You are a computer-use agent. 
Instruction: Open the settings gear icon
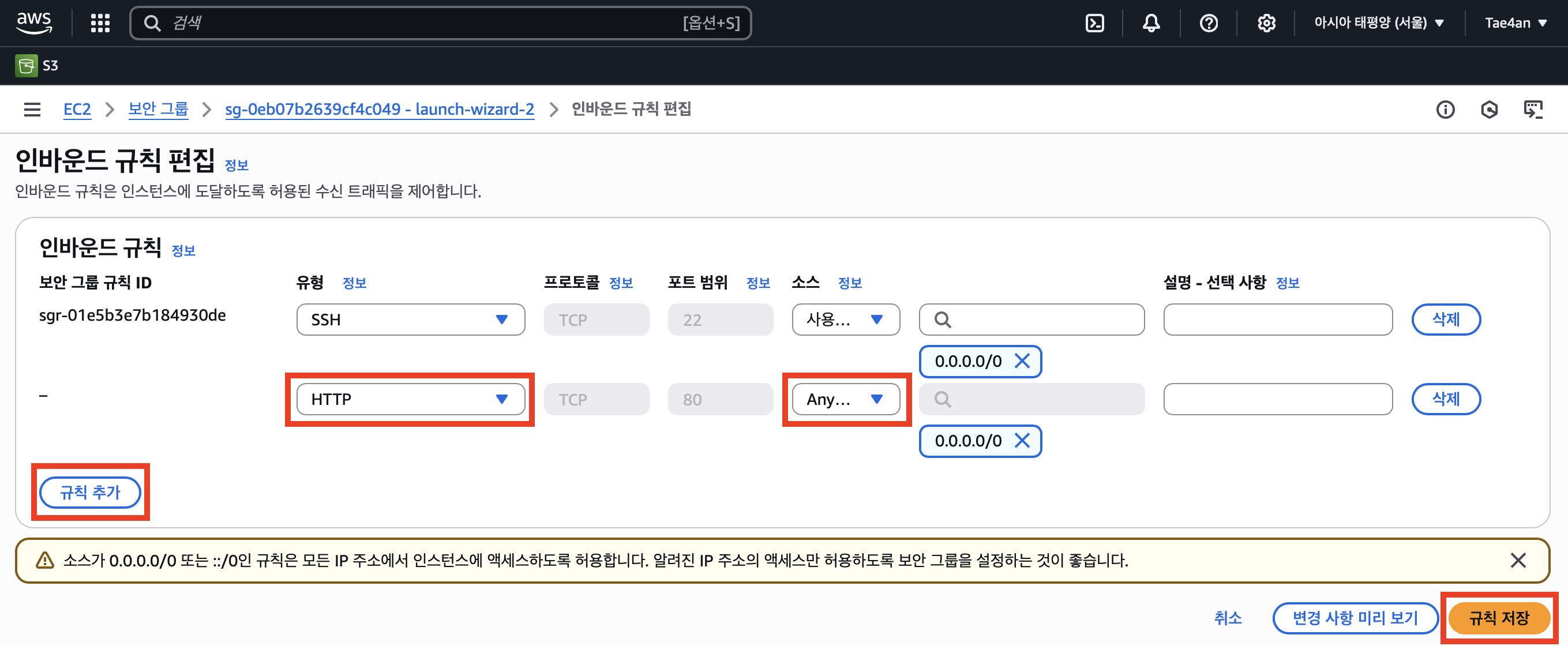pos(1266,23)
